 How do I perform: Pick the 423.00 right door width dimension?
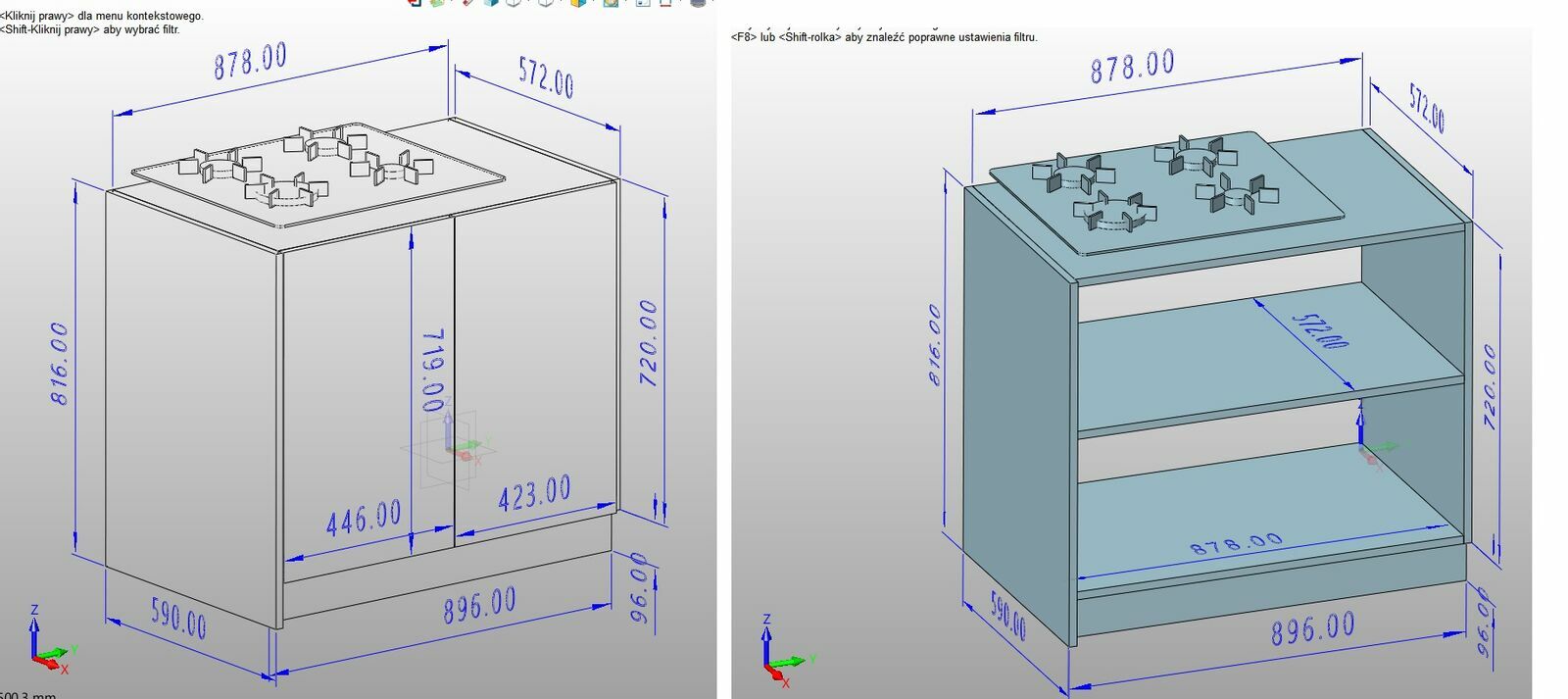coord(534,493)
